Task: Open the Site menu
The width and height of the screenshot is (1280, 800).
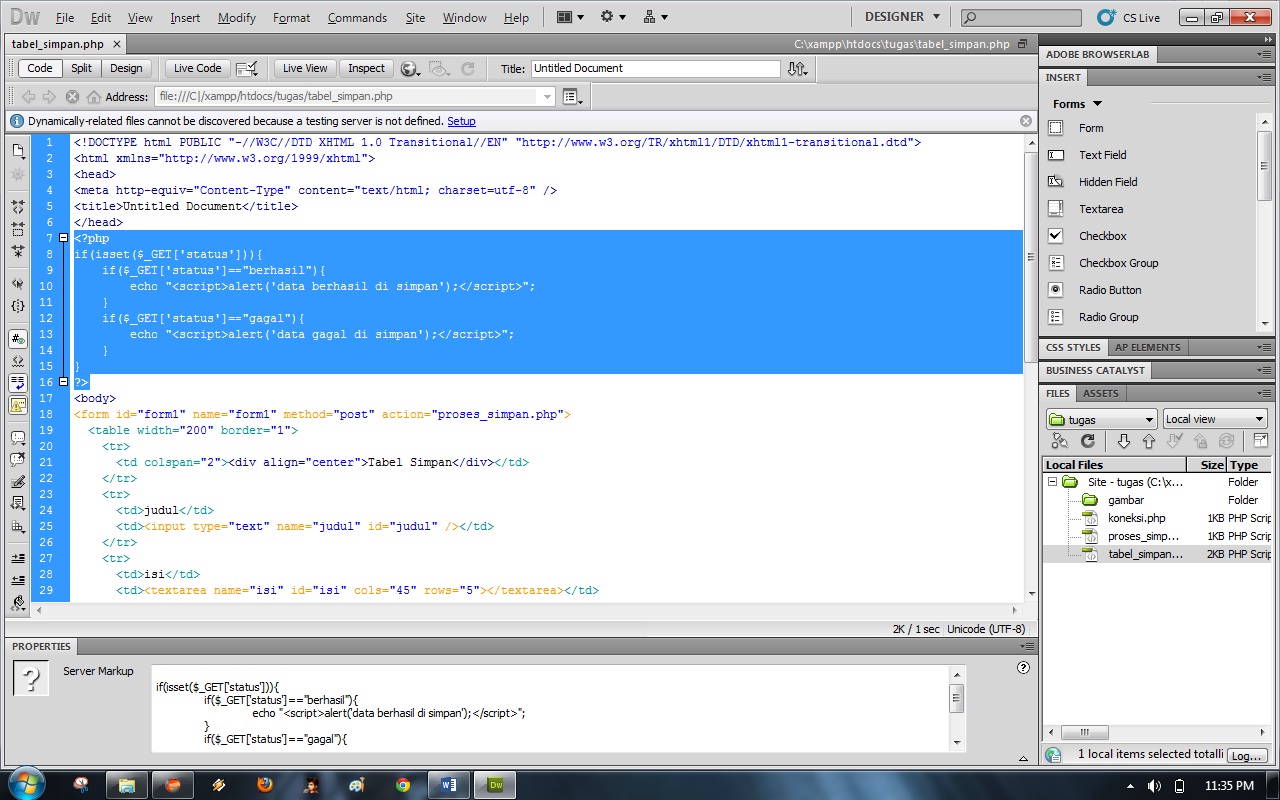Action: pyautogui.click(x=415, y=18)
